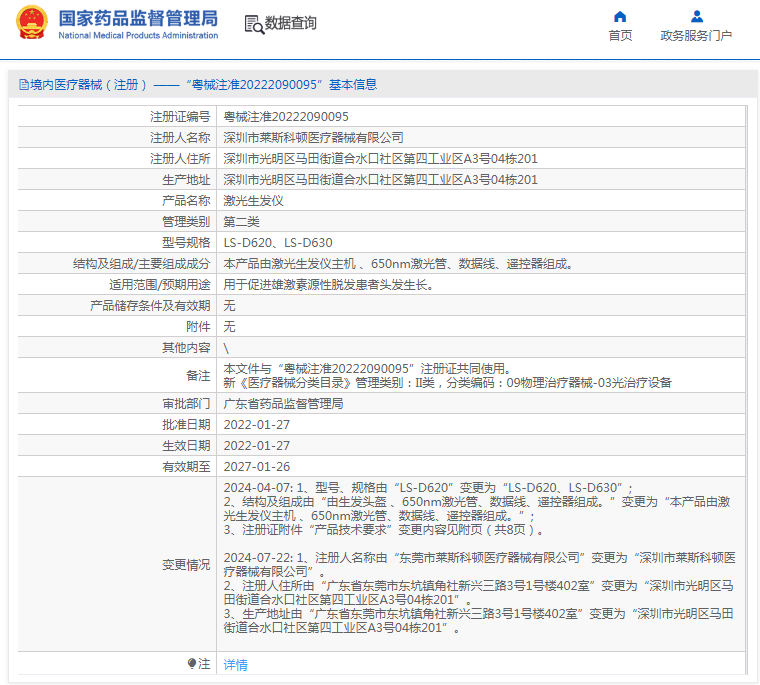Click model spec value LS-D620、LS-D630
Image resolution: width=760 pixels, height=685 pixels.
point(278,242)
